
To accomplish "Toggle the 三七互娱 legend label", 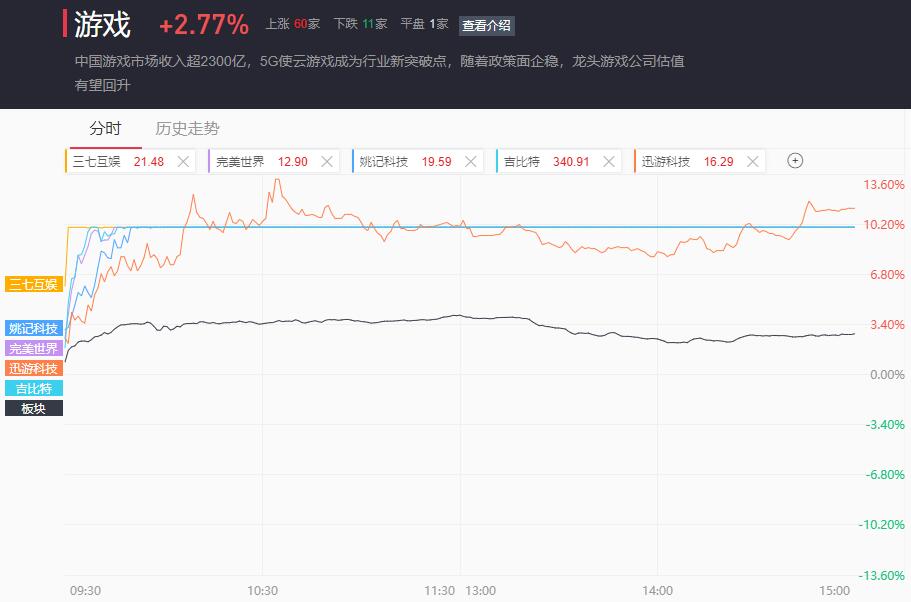I will [x=34, y=284].
